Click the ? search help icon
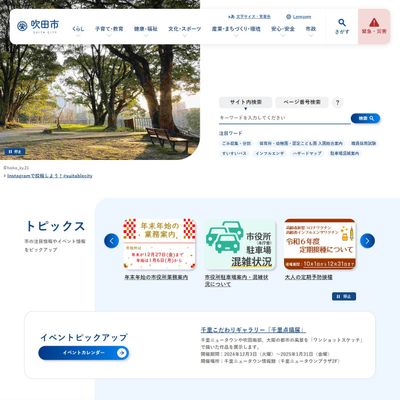The height and width of the screenshot is (400, 400). [337, 103]
